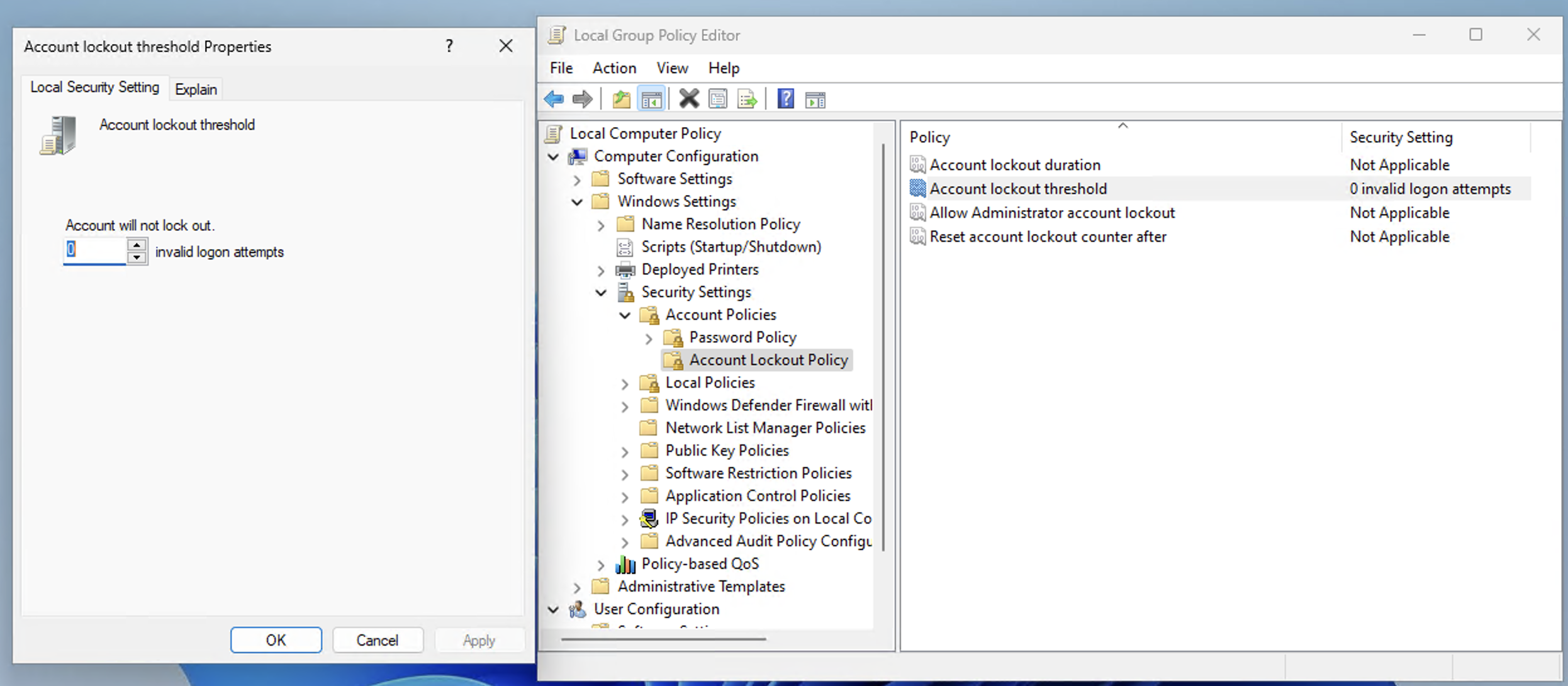Toggle Show/Hide Action Pane toolbar icon
The width and height of the screenshot is (1568, 686).
815,99
